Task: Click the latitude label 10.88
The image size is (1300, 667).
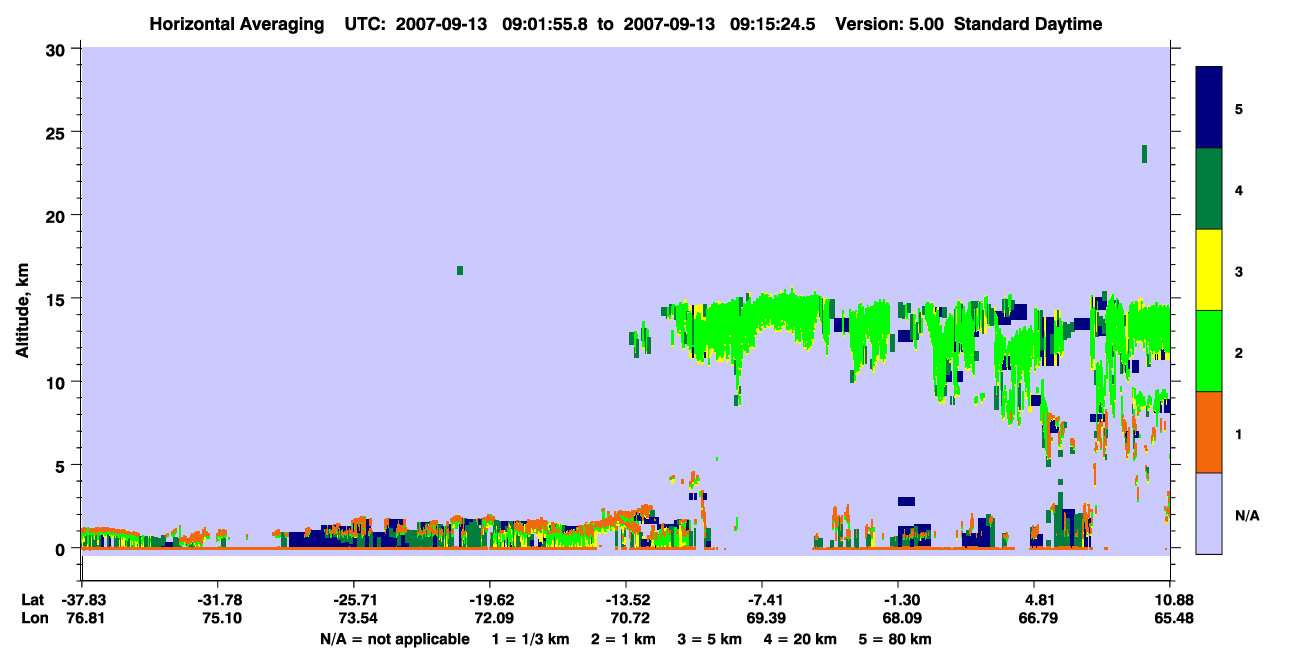Action: [1169, 600]
